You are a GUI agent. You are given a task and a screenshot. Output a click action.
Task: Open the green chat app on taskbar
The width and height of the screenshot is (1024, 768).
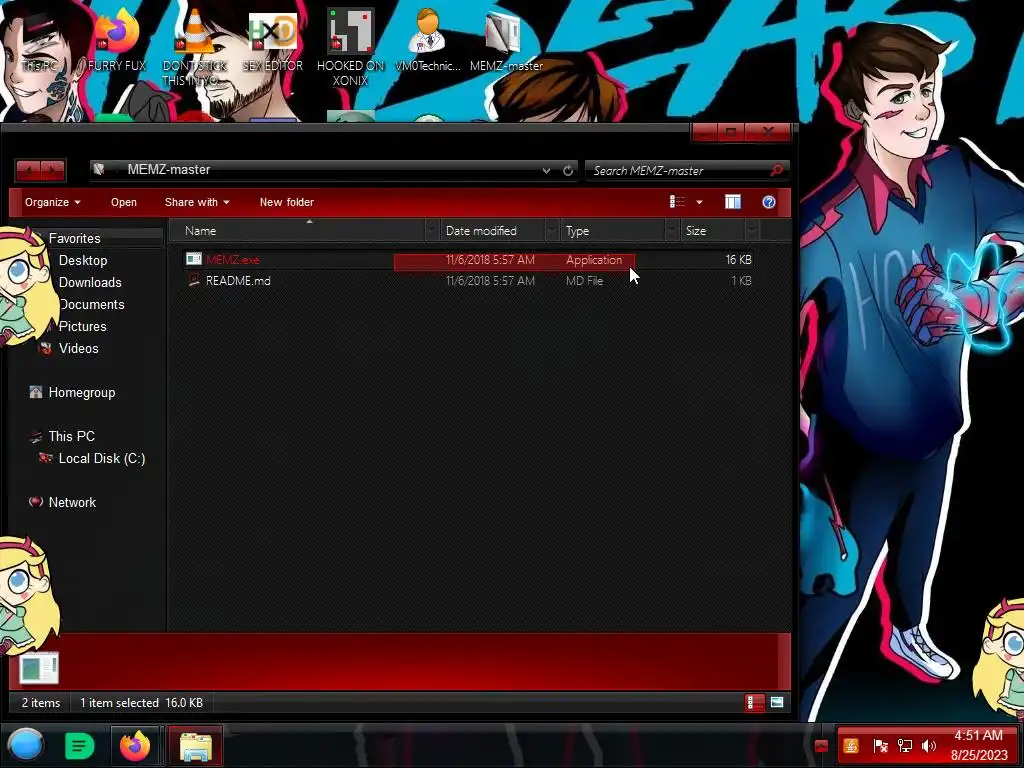pyautogui.click(x=80, y=745)
